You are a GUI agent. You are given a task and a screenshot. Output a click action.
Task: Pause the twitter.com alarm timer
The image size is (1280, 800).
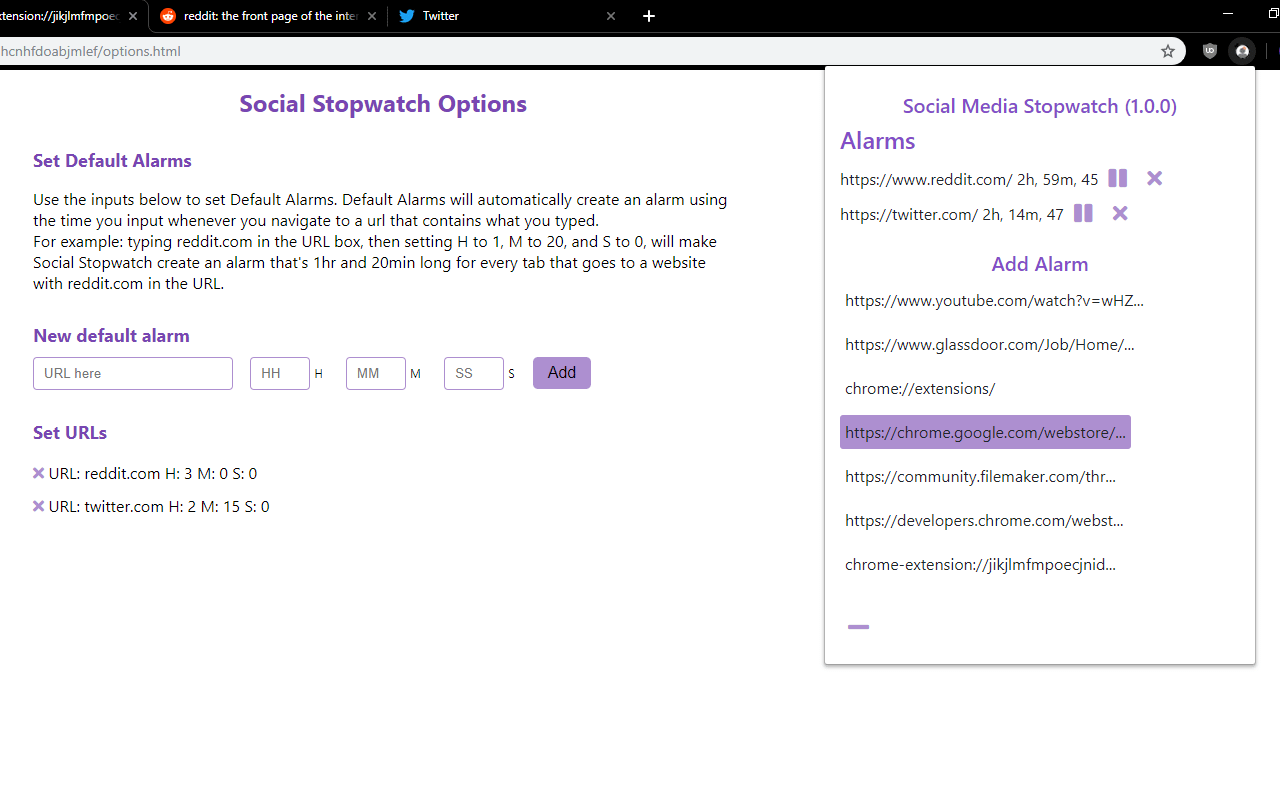(x=1083, y=214)
